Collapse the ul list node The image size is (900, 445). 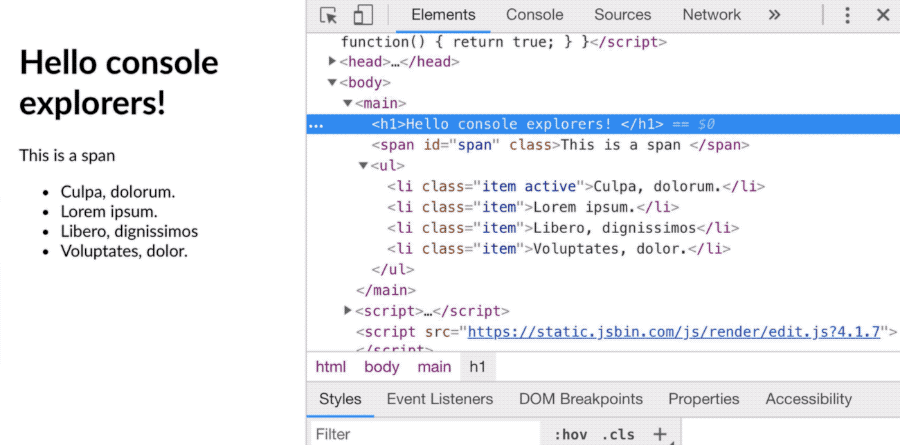click(364, 166)
